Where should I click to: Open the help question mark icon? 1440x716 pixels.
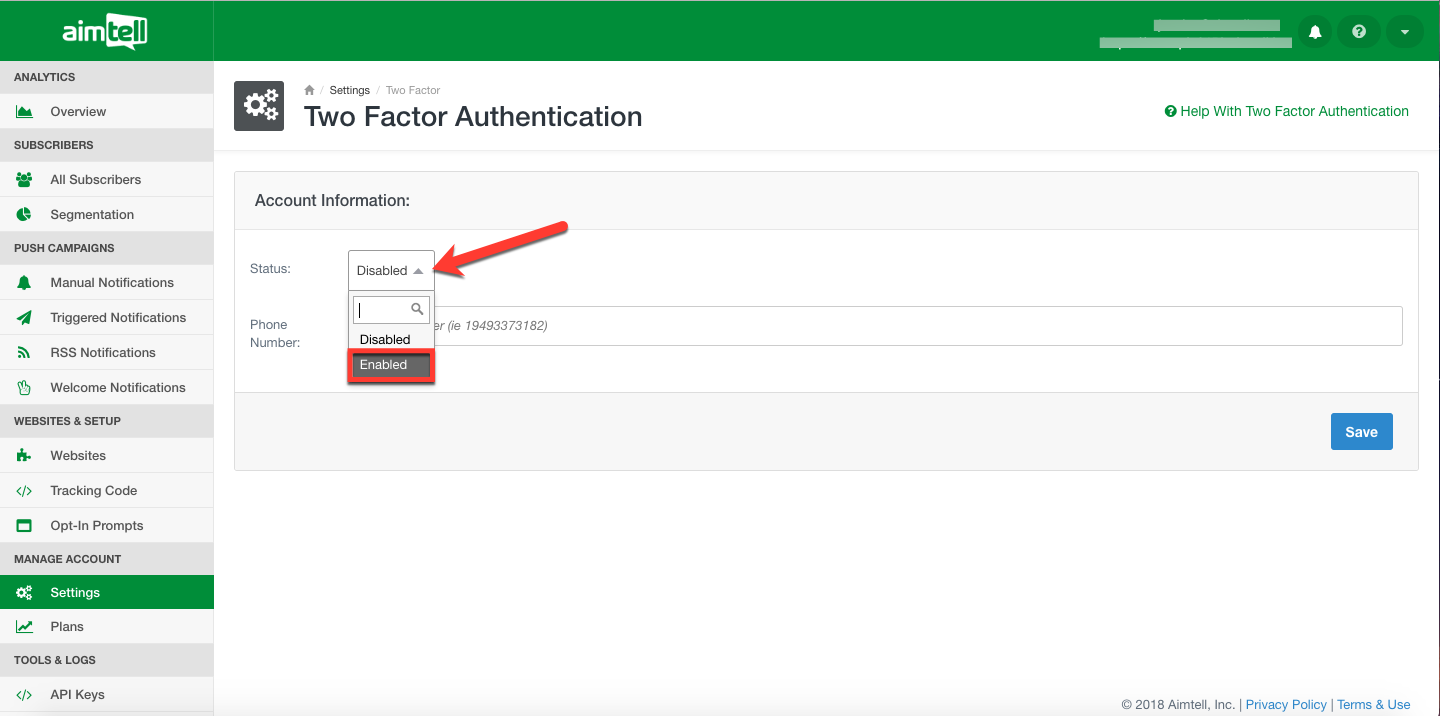click(1359, 32)
